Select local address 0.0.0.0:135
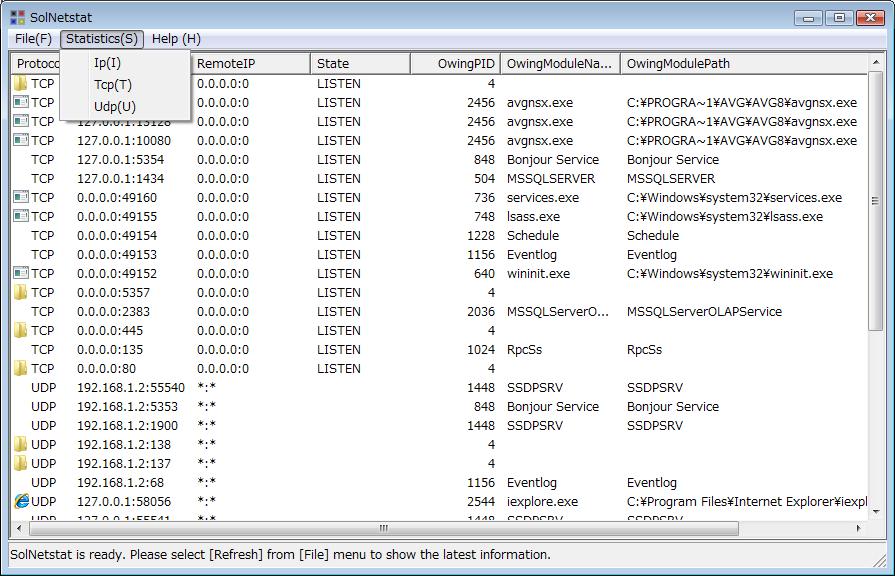 point(110,349)
